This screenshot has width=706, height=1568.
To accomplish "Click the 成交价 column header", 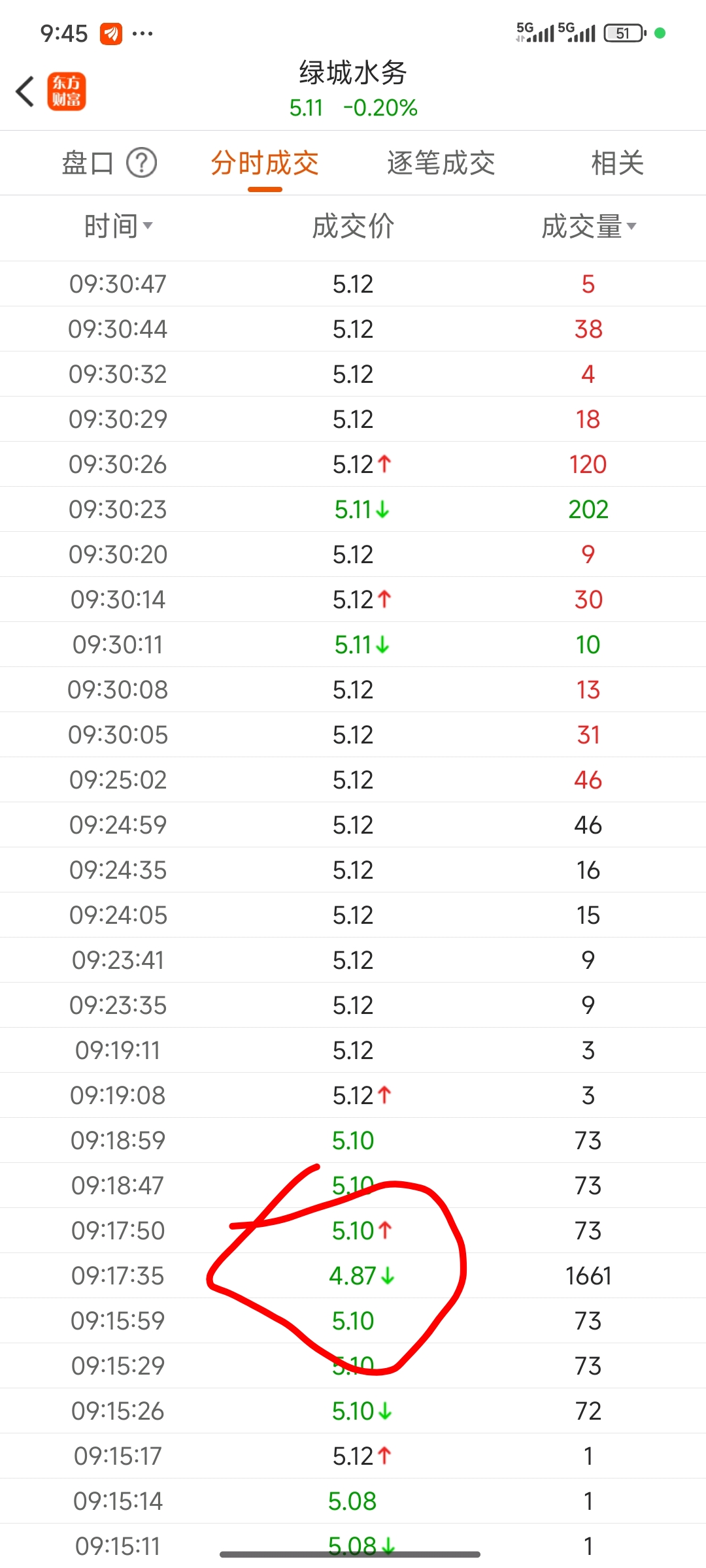I will coord(353,227).
